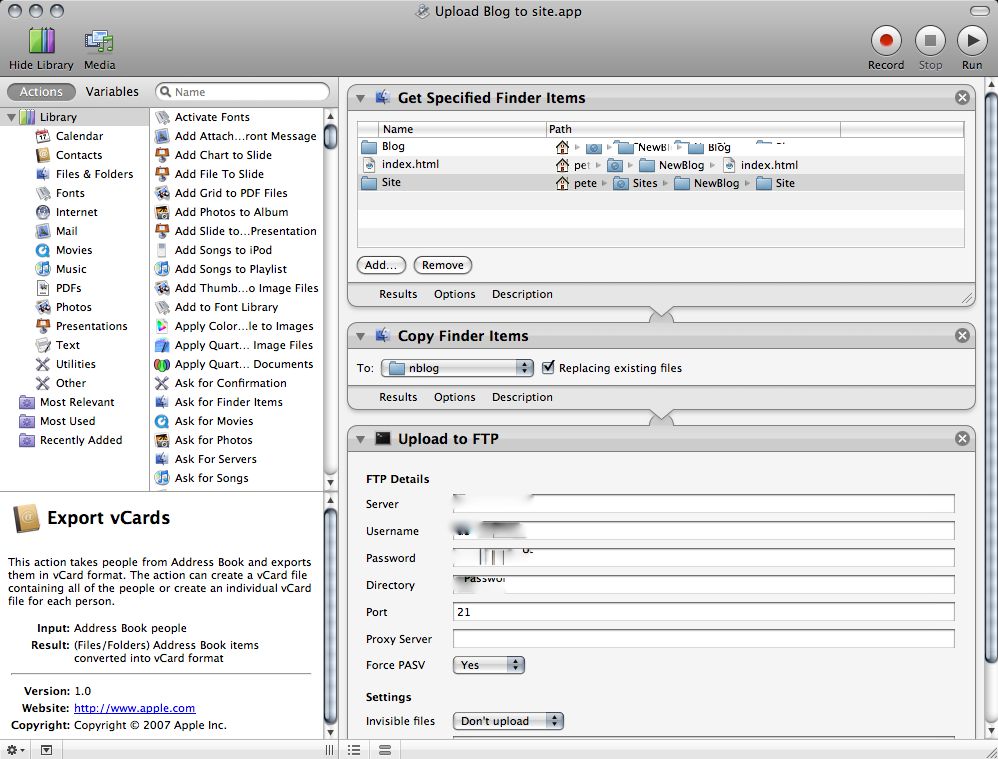The height and width of the screenshot is (759, 998).
Task: Switch to the Variables tab
Action: pos(112,92)
